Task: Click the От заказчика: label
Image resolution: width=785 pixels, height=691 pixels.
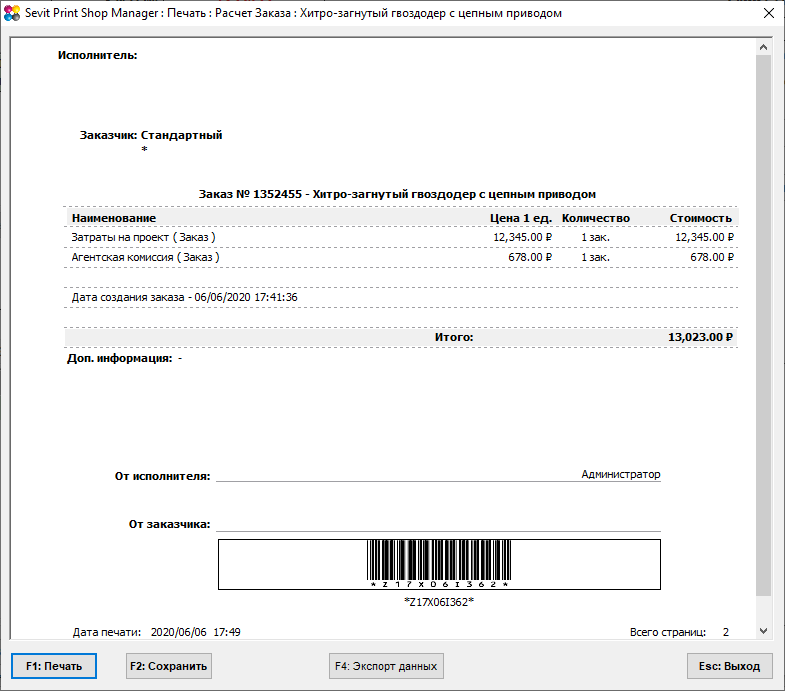Action: [x=170, y=524]
